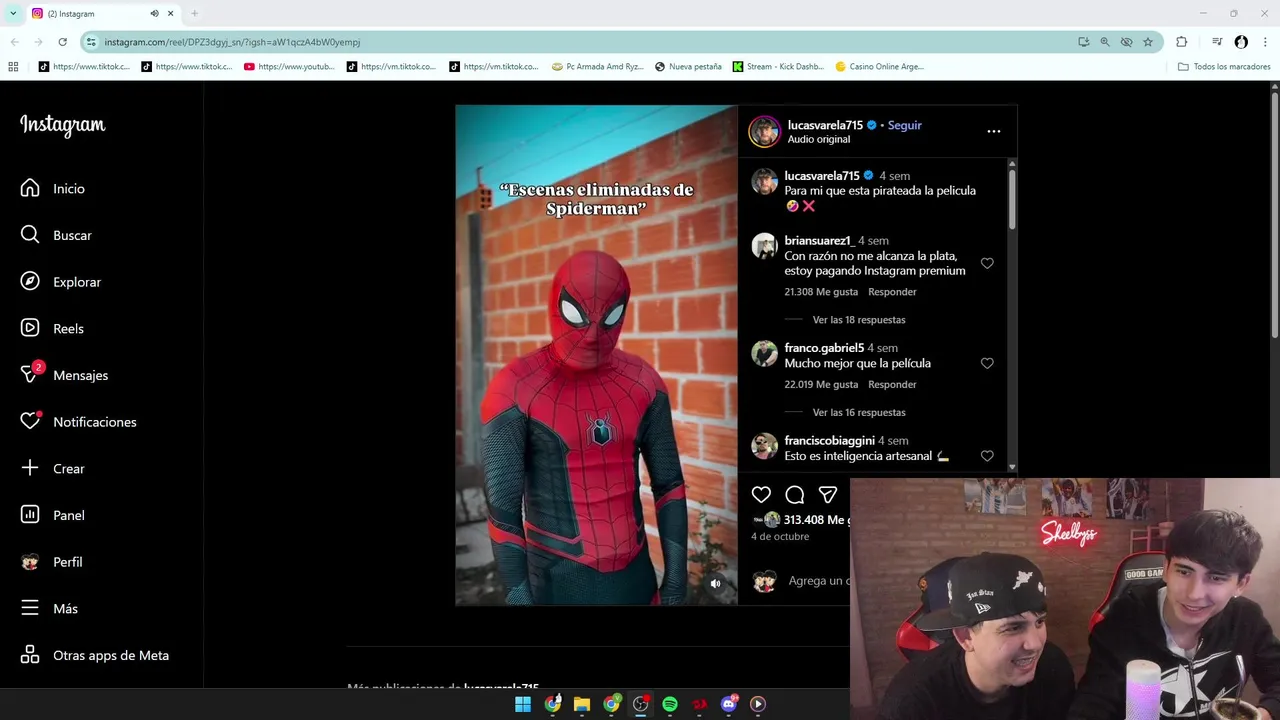Open Todos los marcadores folder
This screenshot has width=1280, height=720.
(1224, 67)
